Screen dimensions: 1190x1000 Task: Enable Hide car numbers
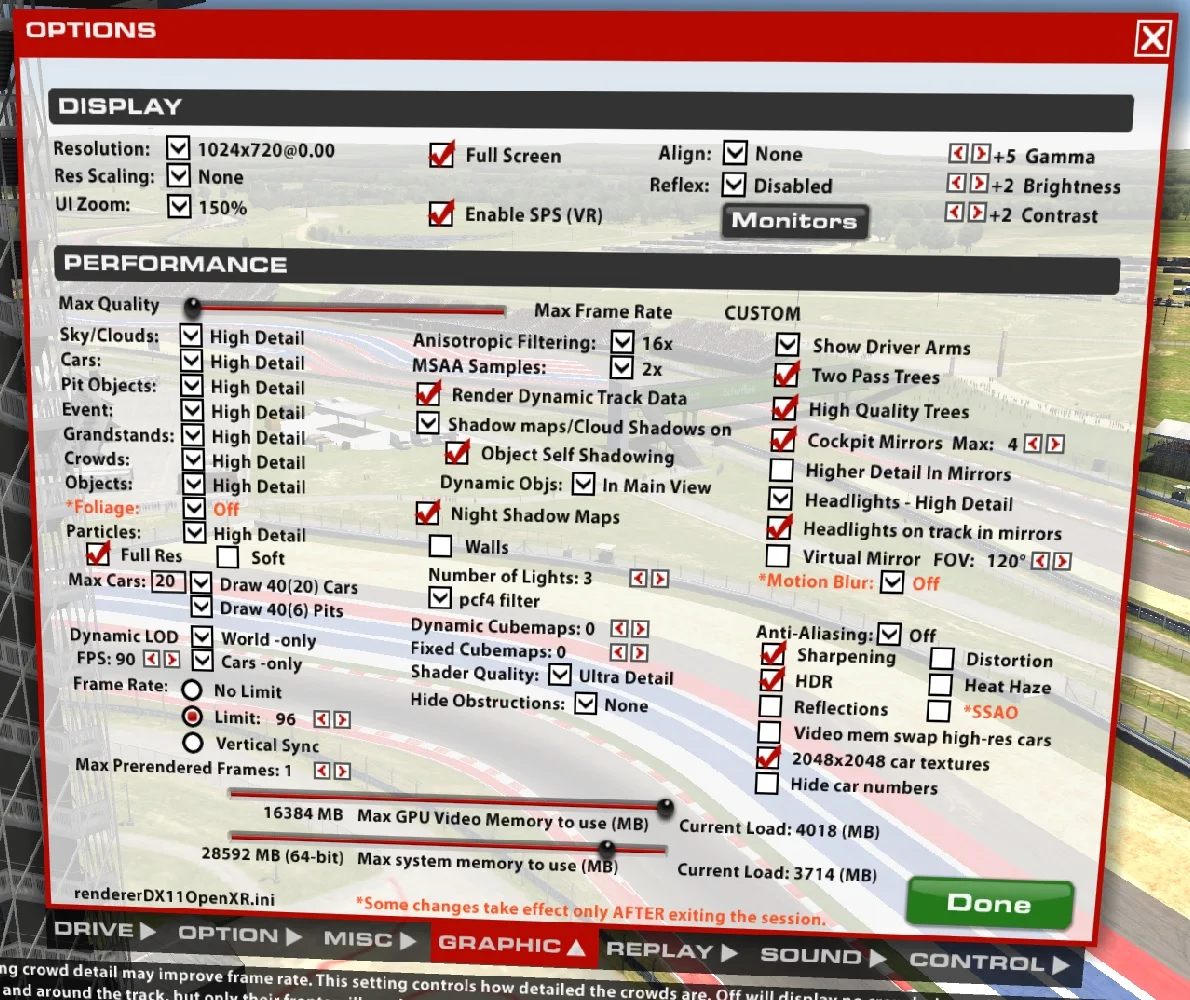(x=767, y=783)
